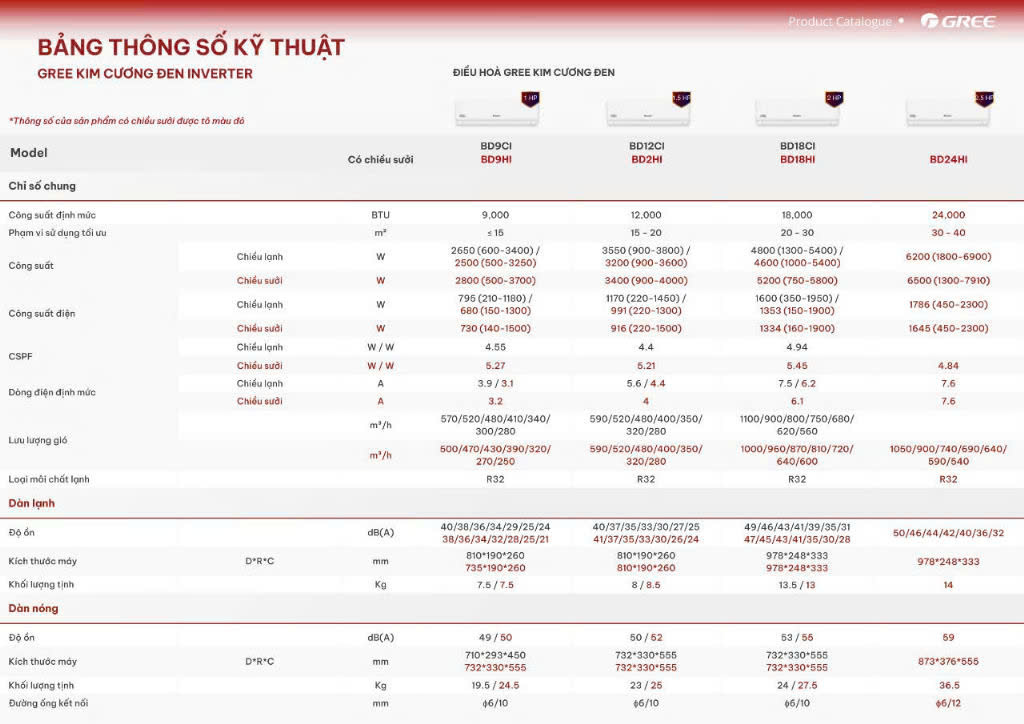Click outdoor noise value '49 / 50'
The image size is (1024, 724).
[x=495, y=637]
